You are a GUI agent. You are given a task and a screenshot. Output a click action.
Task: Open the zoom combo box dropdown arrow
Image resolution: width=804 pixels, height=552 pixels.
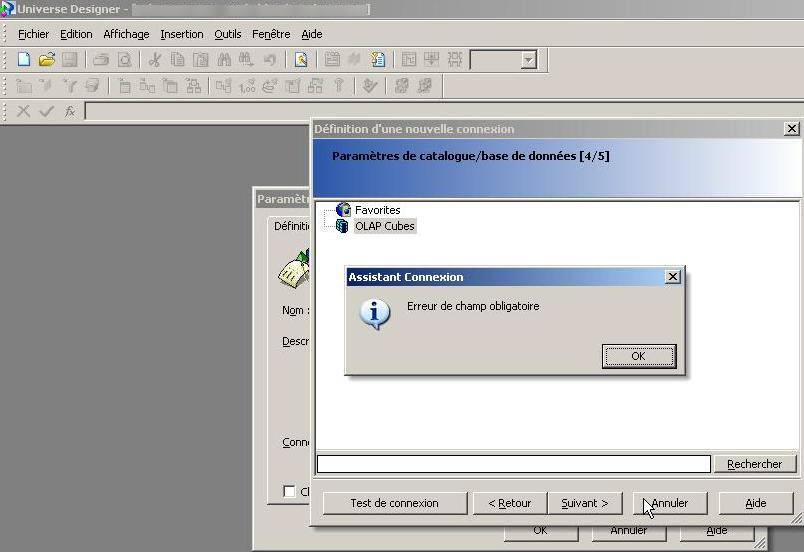click(529, 60)
